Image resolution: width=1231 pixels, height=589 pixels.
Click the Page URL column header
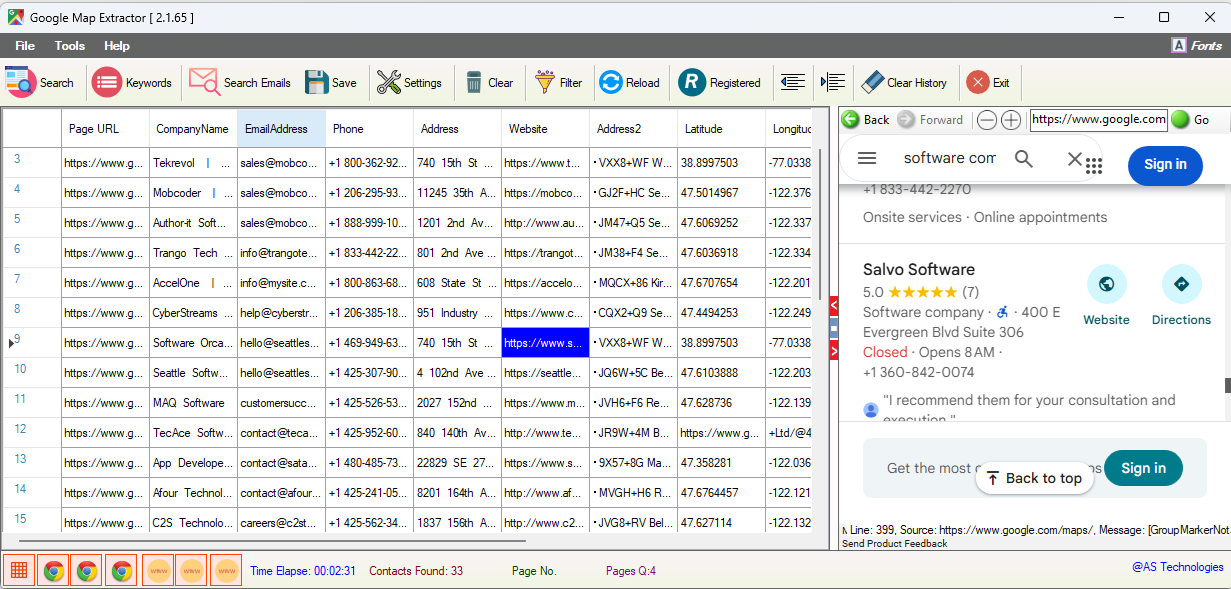[105, 129]
